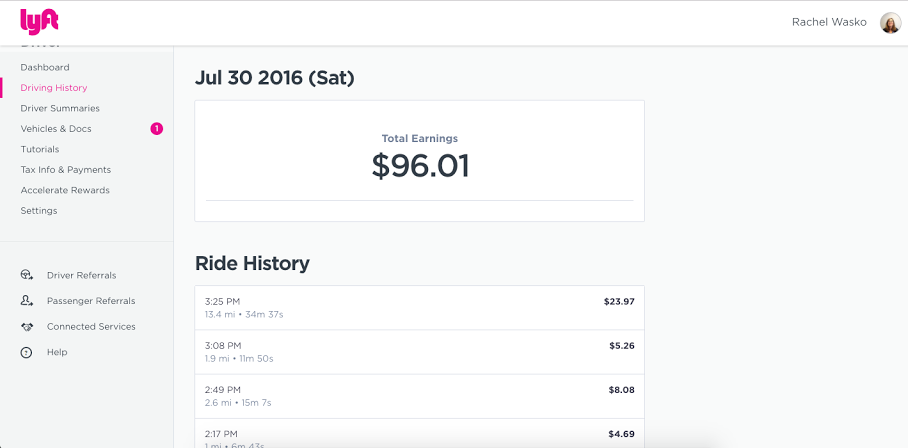View the Tutorials page
The width and height of the screenshot is (908, 448).
(39, 149)
